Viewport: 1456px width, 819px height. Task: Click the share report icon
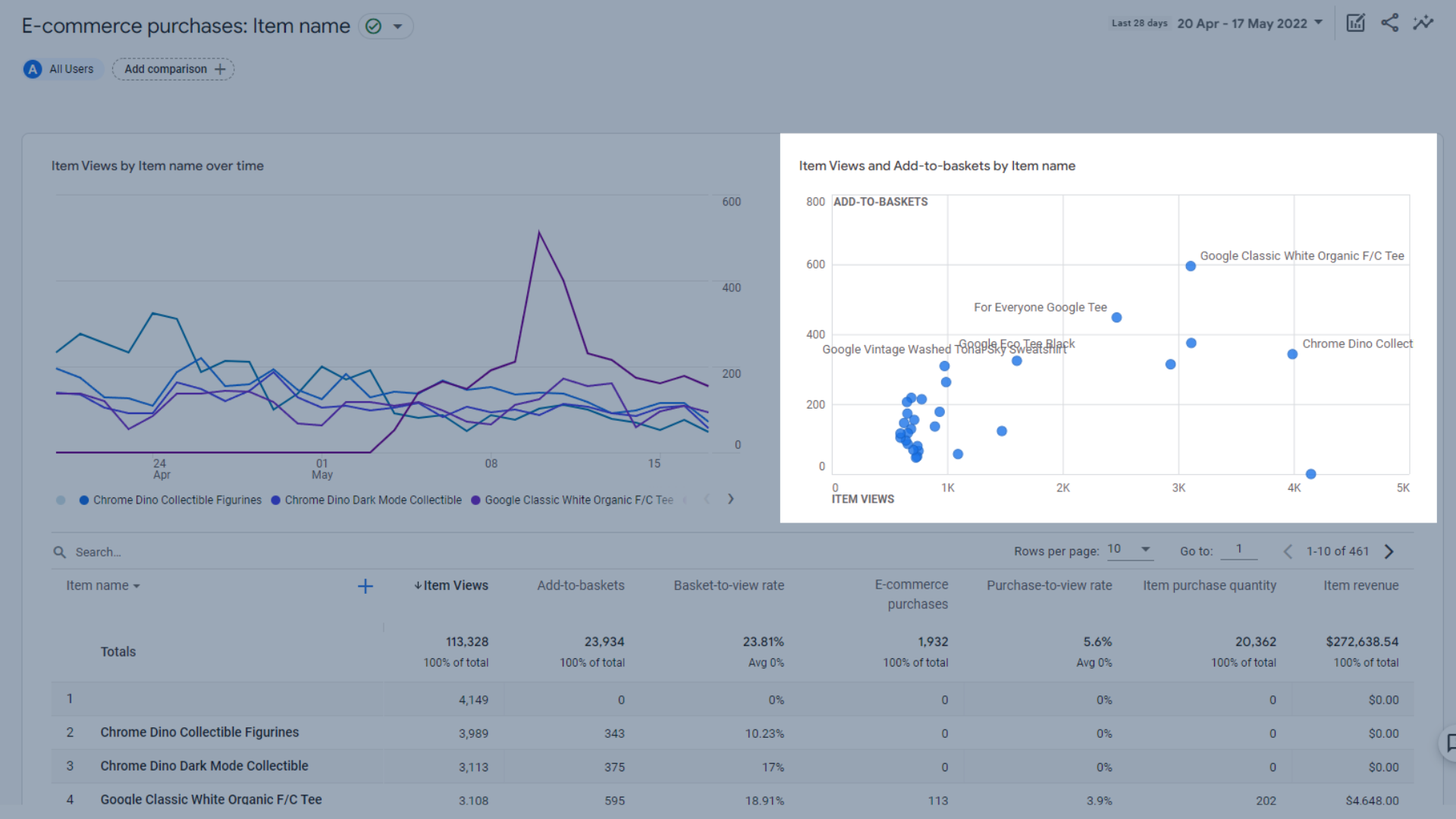1389,23
